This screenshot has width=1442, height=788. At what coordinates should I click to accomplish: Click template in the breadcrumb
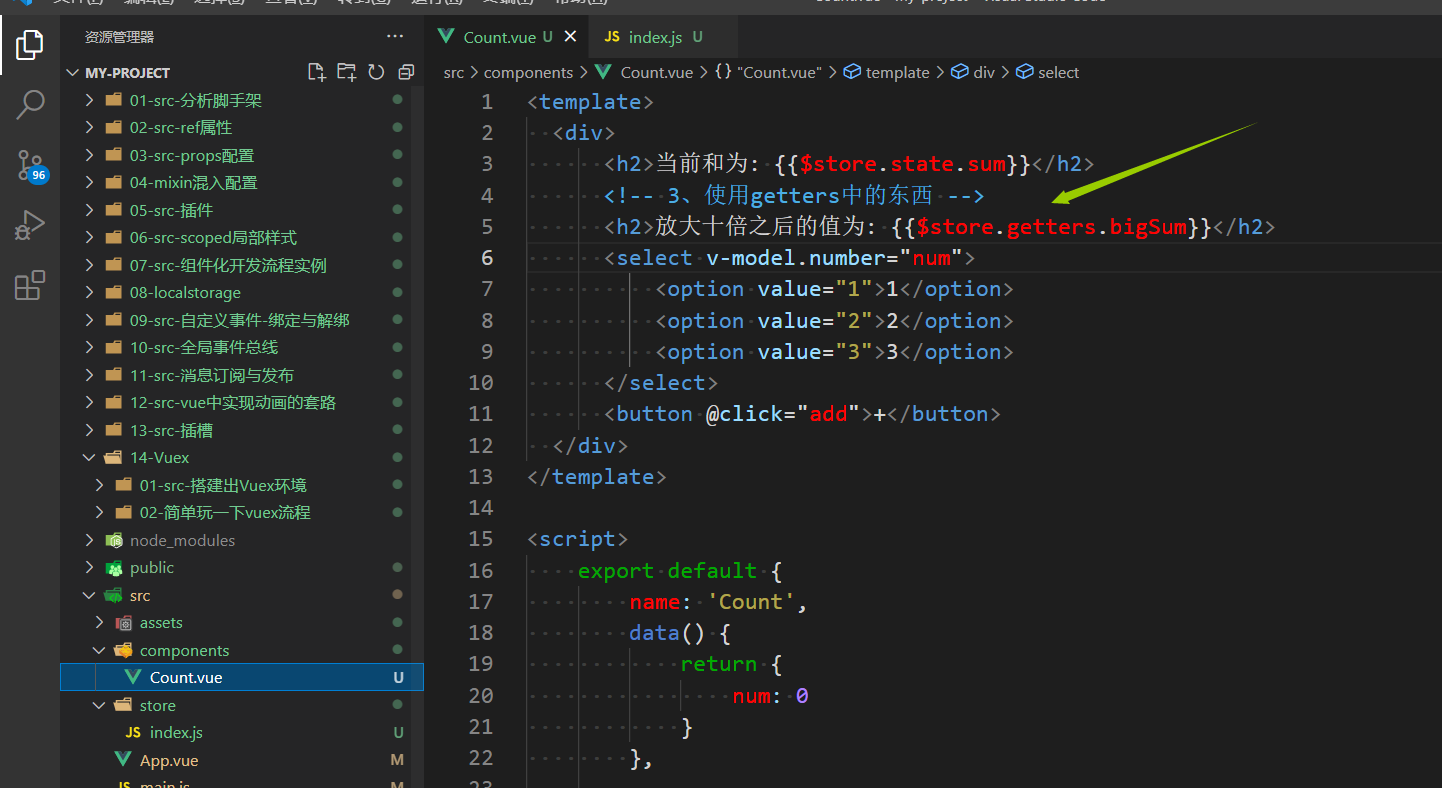tap(887, 73)
